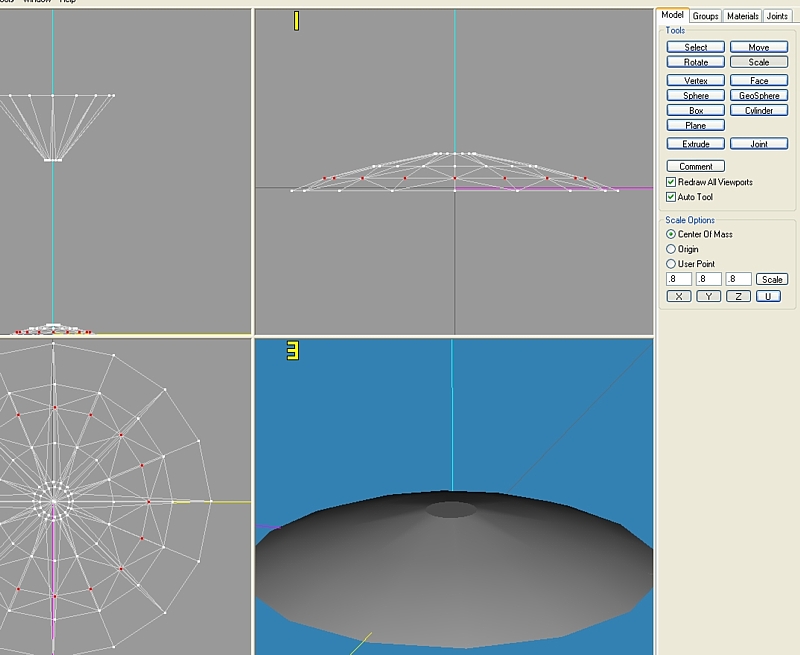Click the first scale value field

coord(679,280)
